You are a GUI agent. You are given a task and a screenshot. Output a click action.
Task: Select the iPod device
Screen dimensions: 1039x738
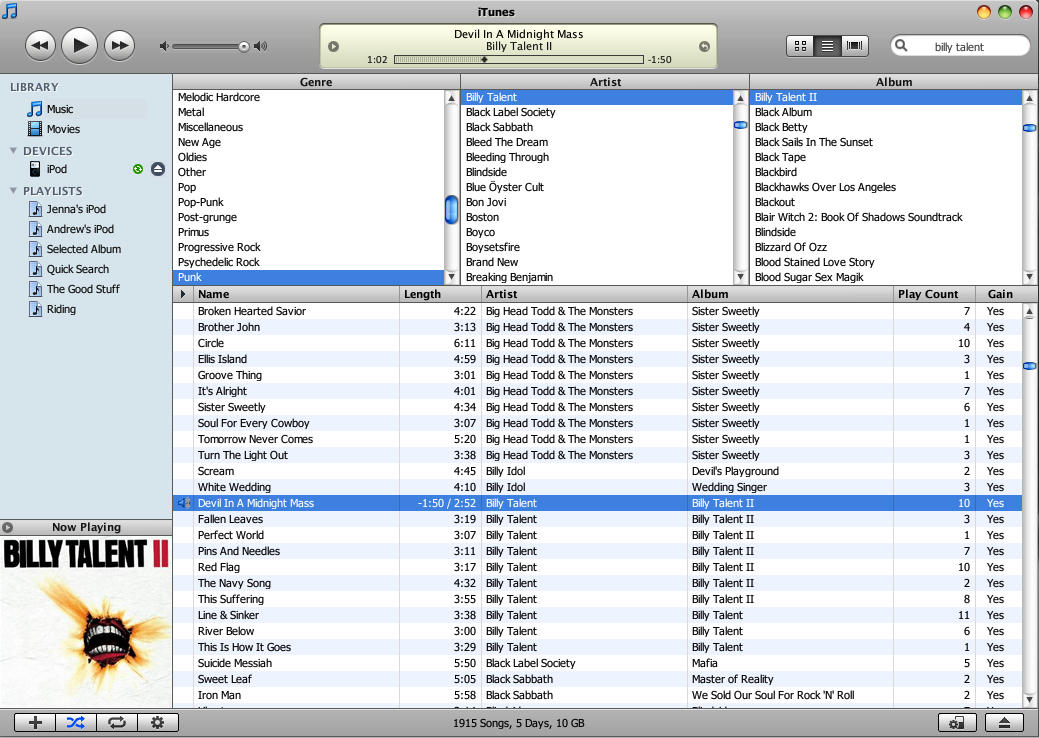tap(56, 169)
